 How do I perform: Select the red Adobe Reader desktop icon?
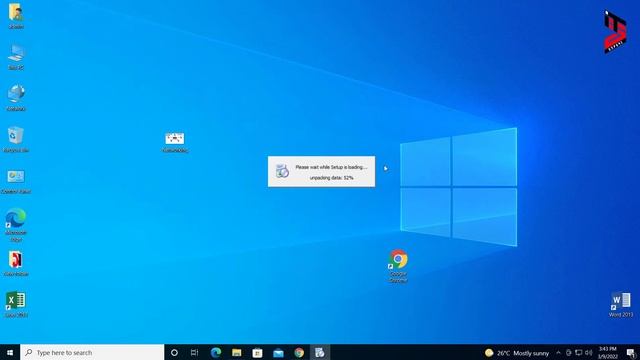pos(16,264)
